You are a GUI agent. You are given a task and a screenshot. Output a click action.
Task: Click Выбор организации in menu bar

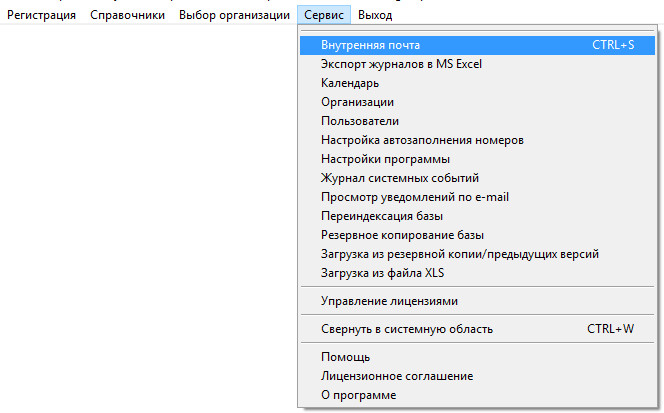(234, 16)
